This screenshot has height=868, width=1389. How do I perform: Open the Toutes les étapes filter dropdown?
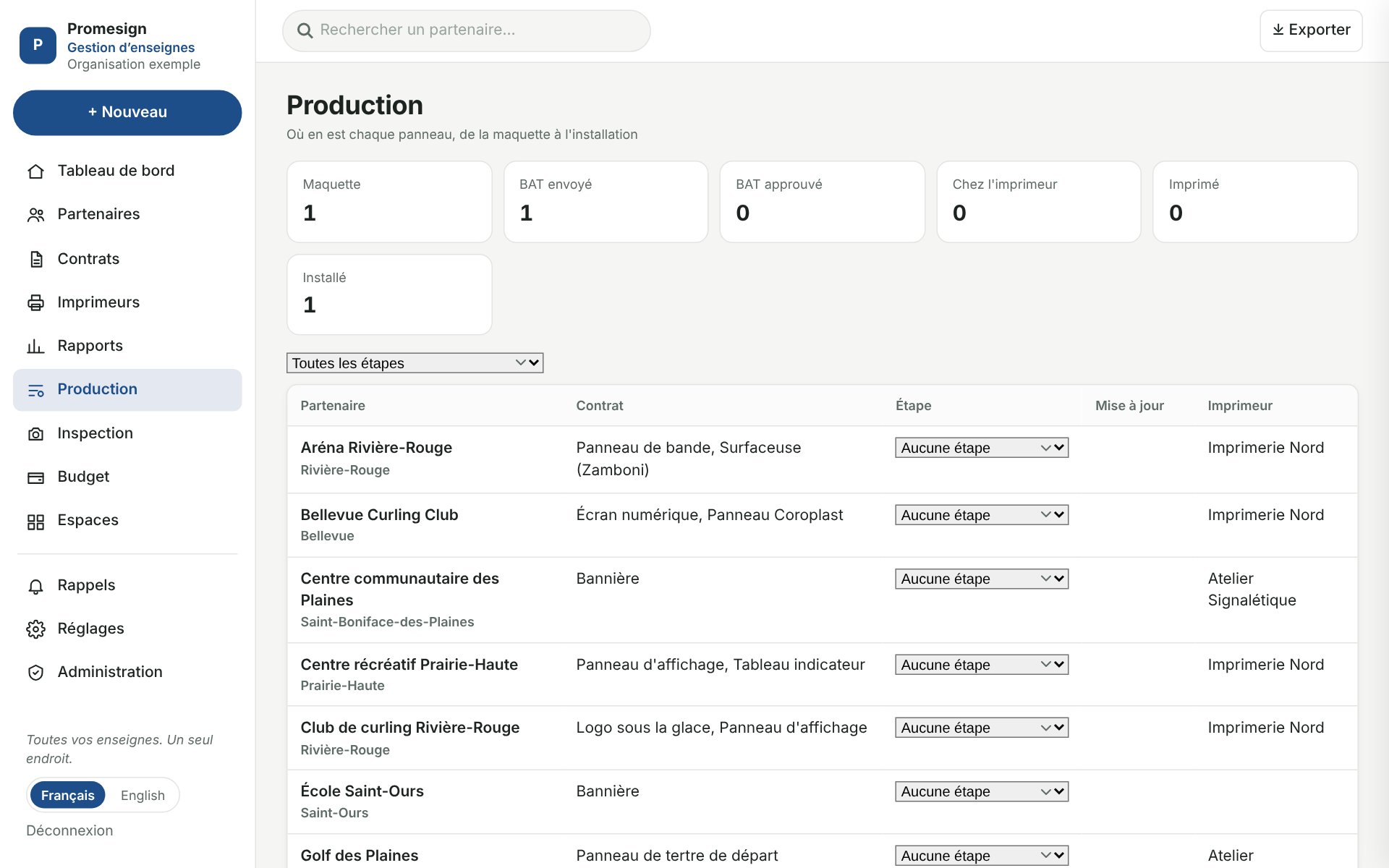click(x=415, y=363)
